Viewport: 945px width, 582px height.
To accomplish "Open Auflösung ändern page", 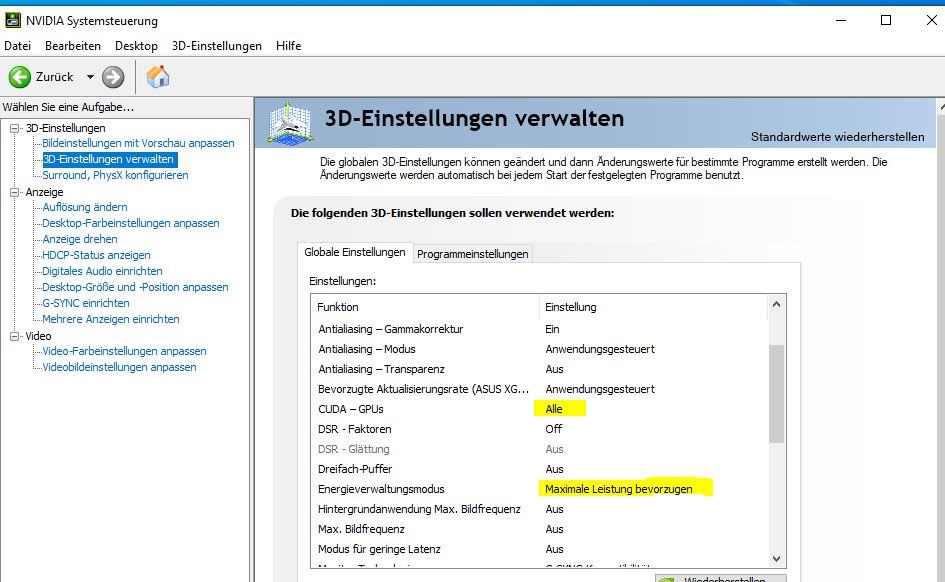I will tap(85, 207).
